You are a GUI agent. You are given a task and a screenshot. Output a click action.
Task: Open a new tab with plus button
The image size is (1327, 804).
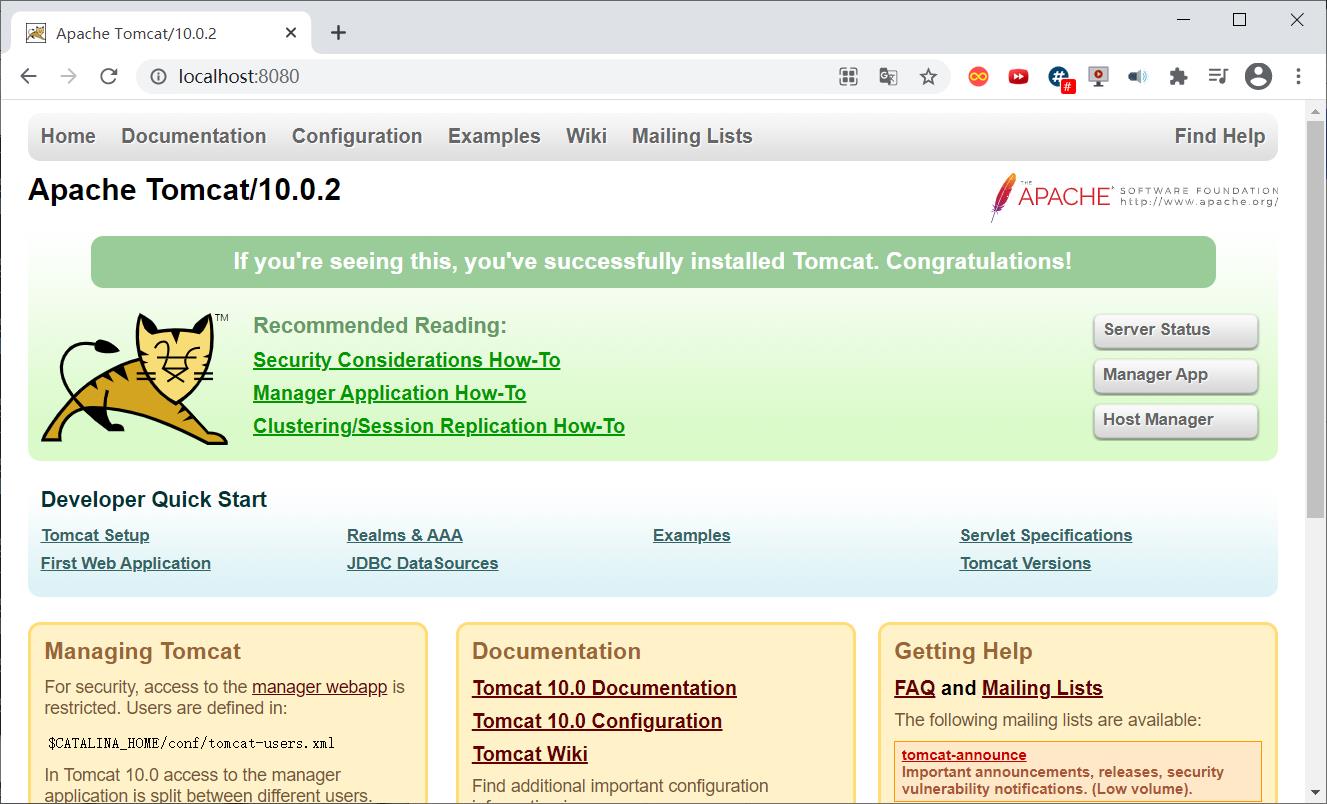click(338, 33)
